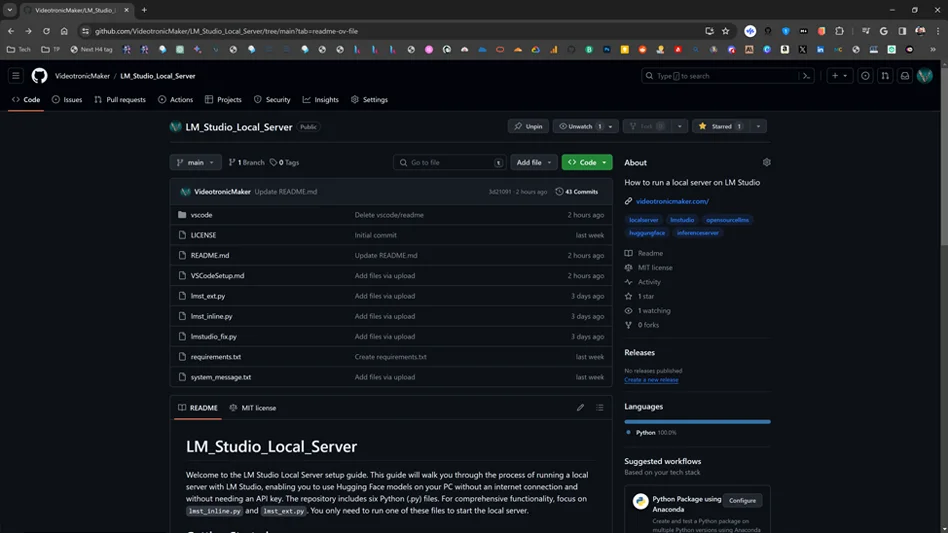Open the videotronicmaker.com link

pos(672,201)
